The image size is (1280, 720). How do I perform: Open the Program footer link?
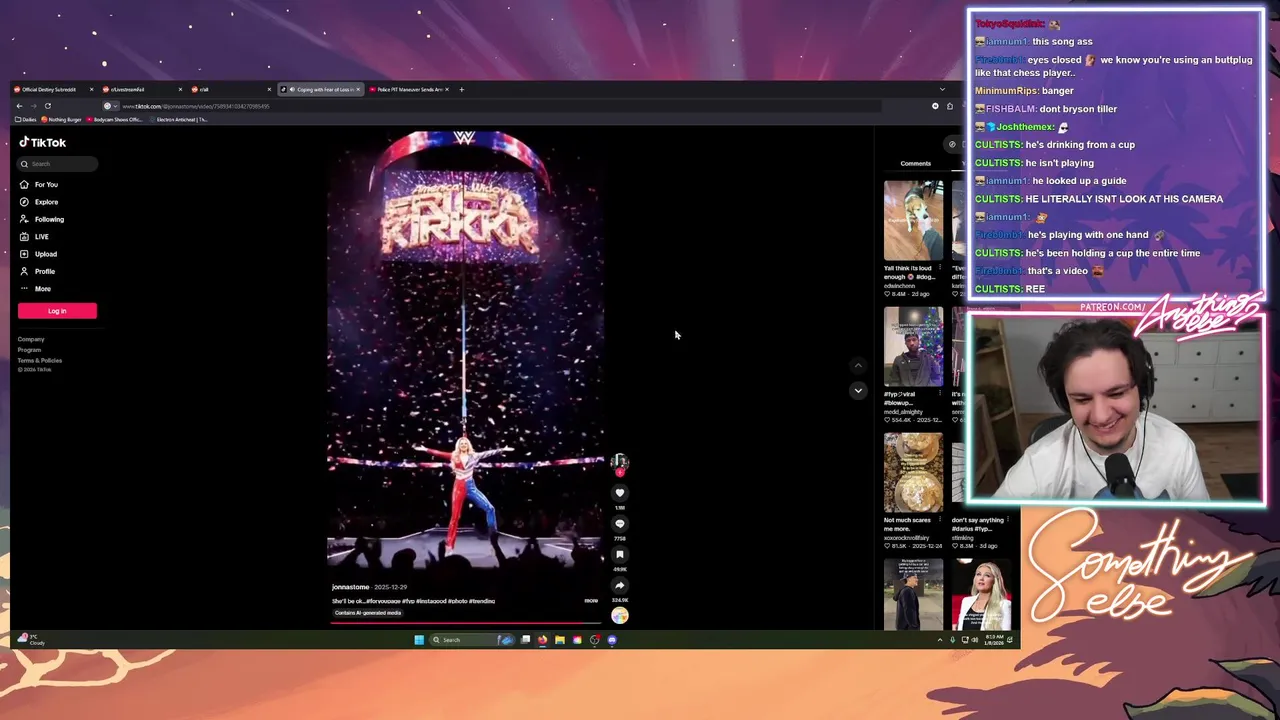29,350
